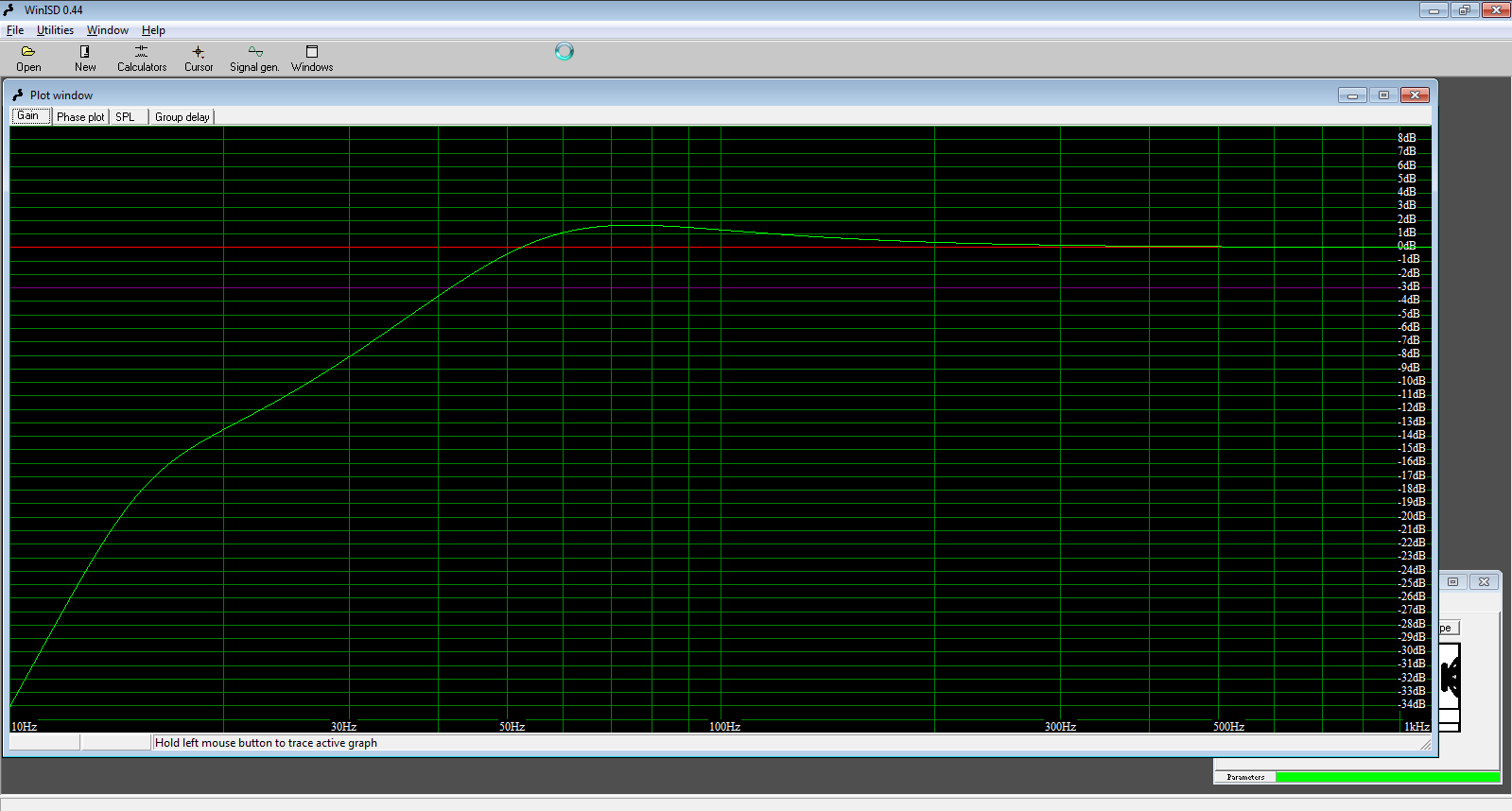
Task: Click the -34dB bottom axis label
Action: tap(1412, 704)
